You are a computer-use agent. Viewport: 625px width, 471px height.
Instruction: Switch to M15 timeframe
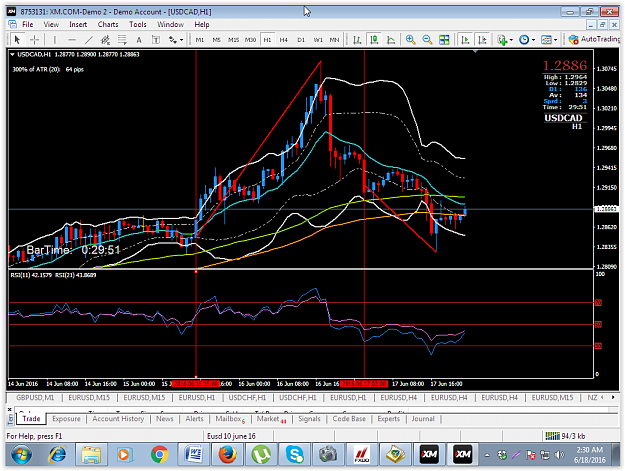(x=233, y=39)
